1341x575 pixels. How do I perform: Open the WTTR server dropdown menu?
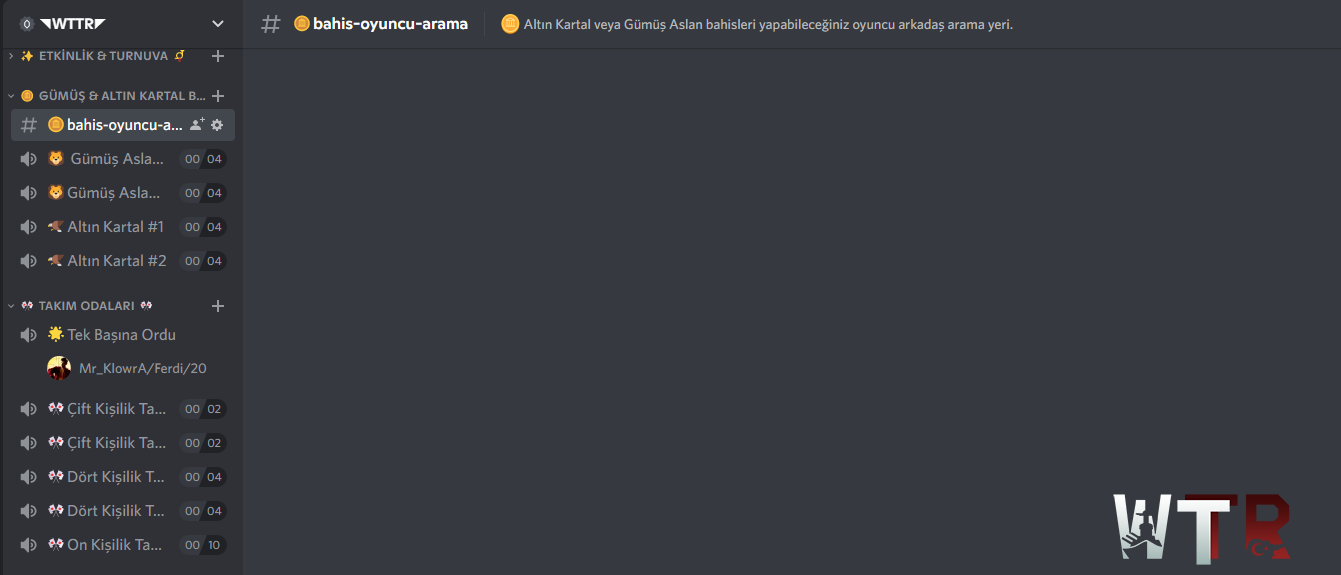coord(218,24)
